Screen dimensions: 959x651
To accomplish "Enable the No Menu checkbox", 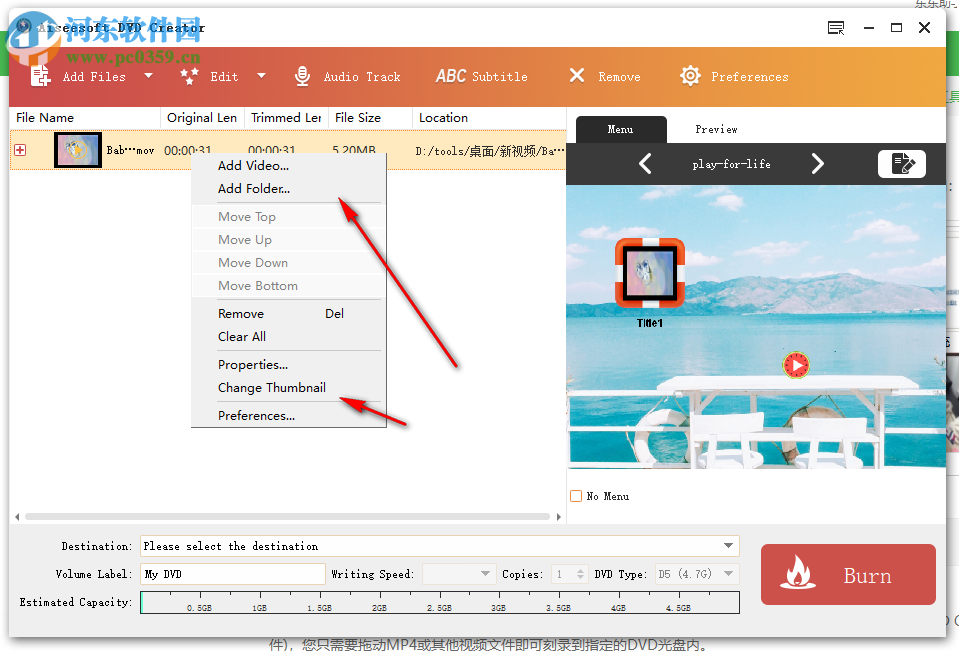I will click(576, 495).
